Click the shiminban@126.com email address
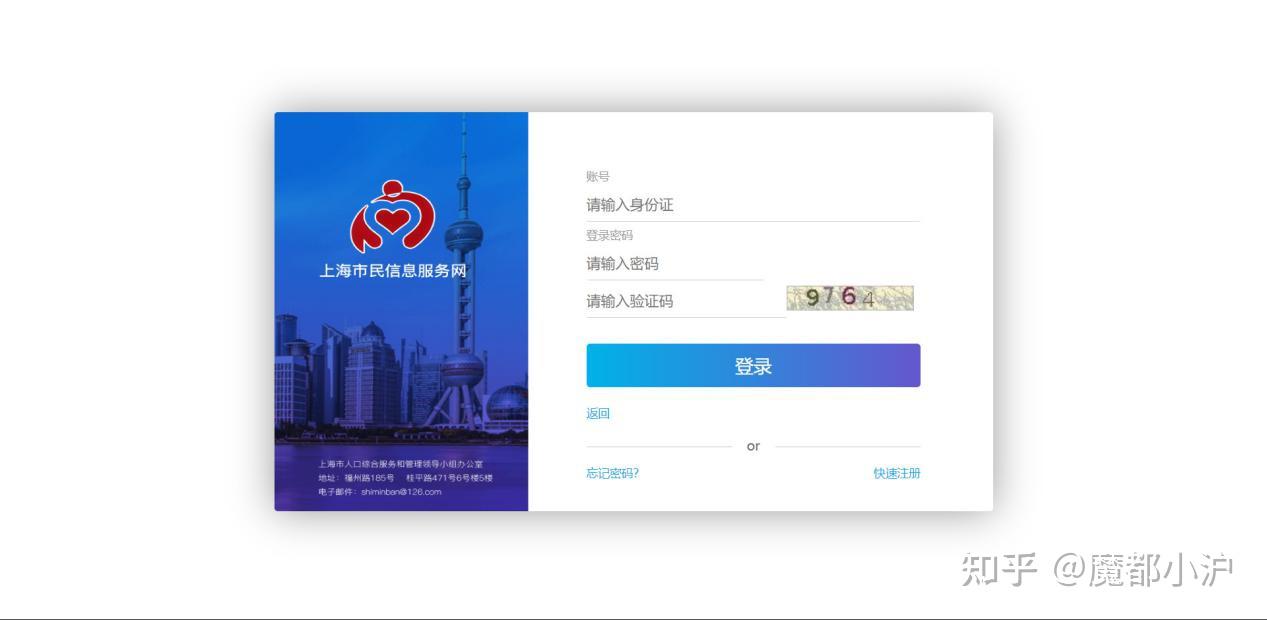 click(401, 491)
